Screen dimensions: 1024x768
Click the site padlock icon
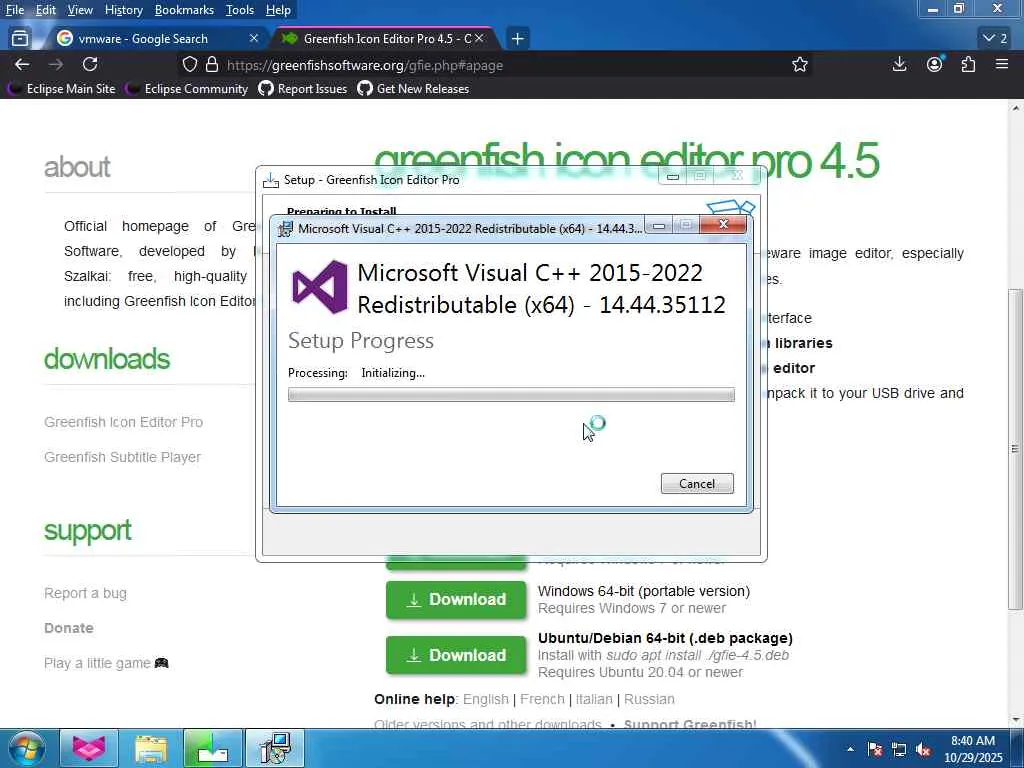click(212, 65)
